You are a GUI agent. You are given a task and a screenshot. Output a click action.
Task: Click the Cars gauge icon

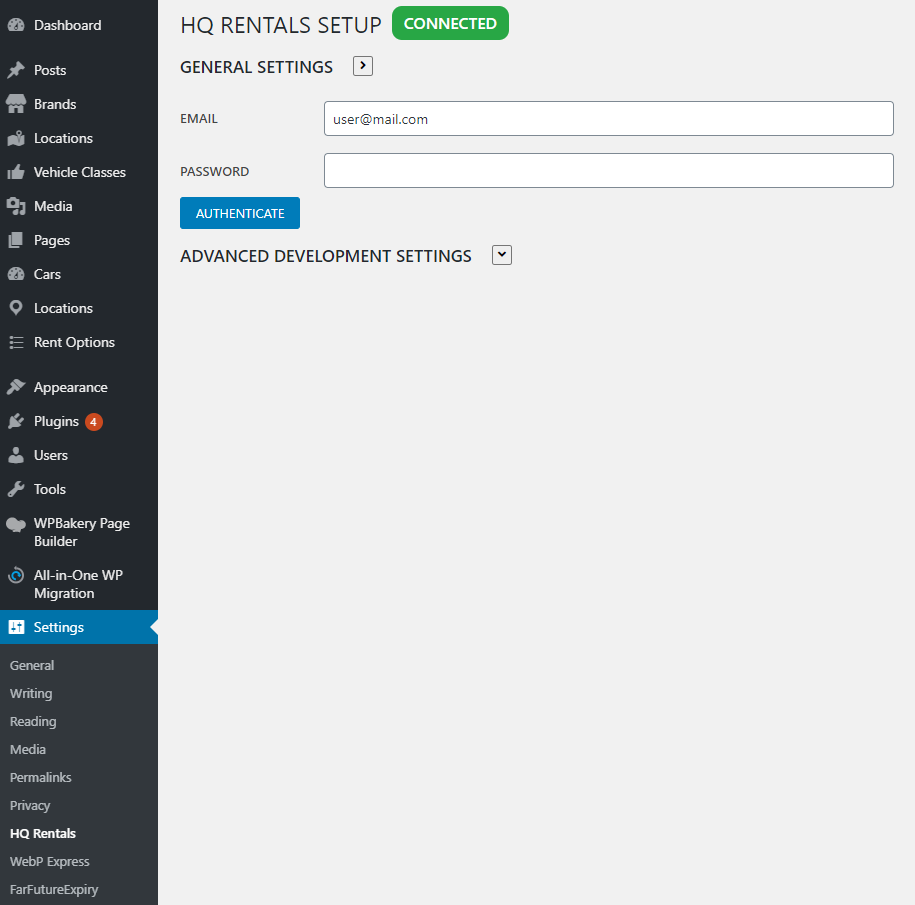click(x=16, y=274)
